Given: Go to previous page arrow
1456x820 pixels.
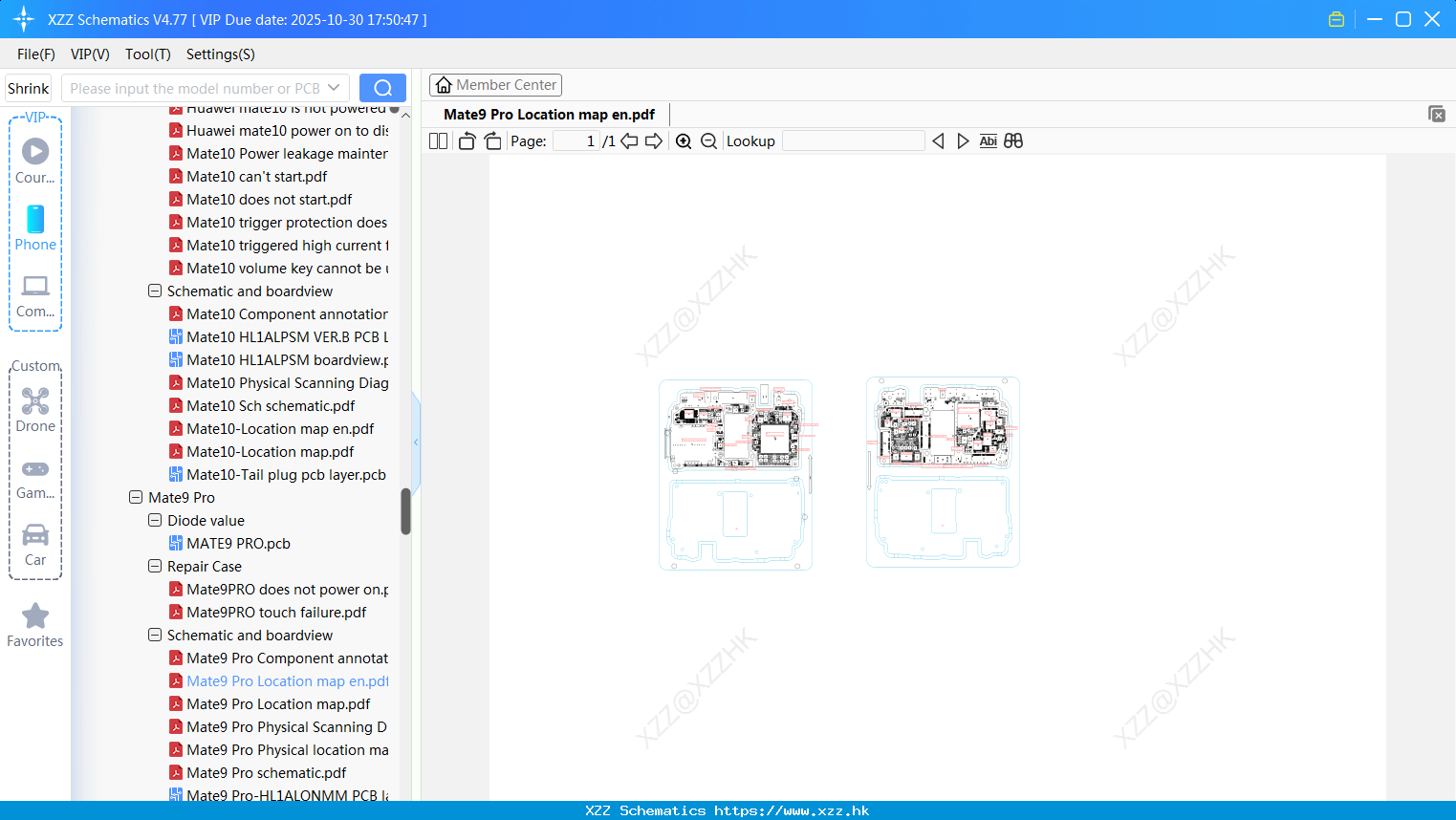Looking at the screenshot, I should pos(629,141).
